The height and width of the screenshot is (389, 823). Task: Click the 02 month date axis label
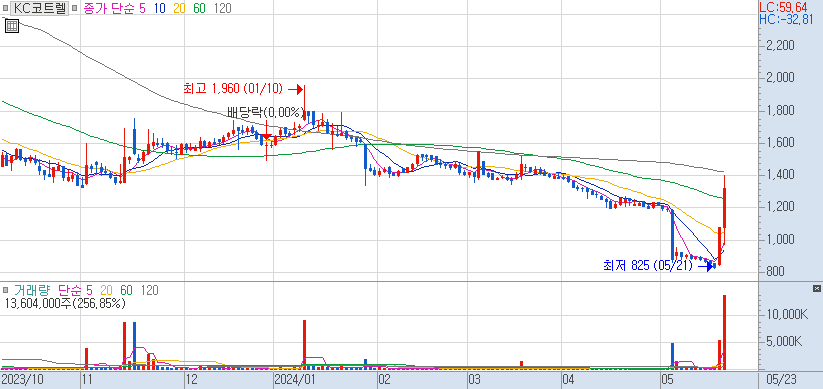tap(384, 379)
